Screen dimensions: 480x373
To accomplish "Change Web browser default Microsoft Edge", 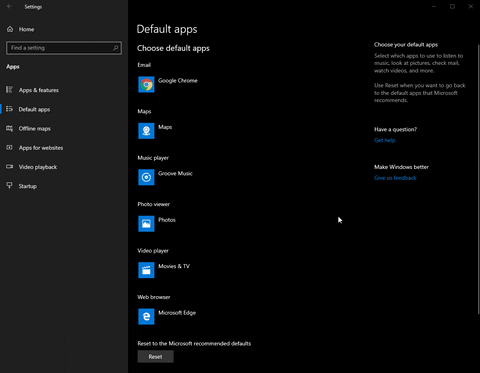I will coord(177,313).
